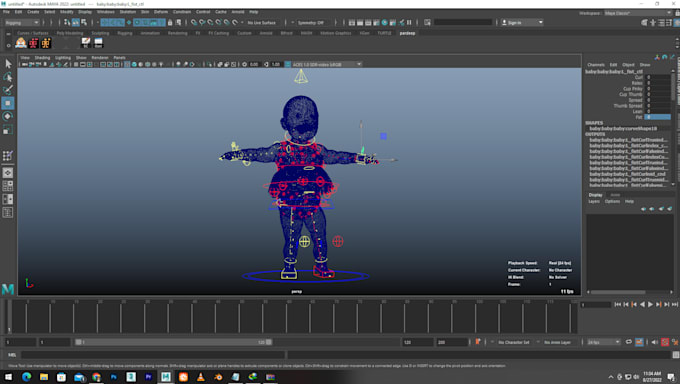
Task: Activate the Move tool in Tool Box
Action: point(8,103)
